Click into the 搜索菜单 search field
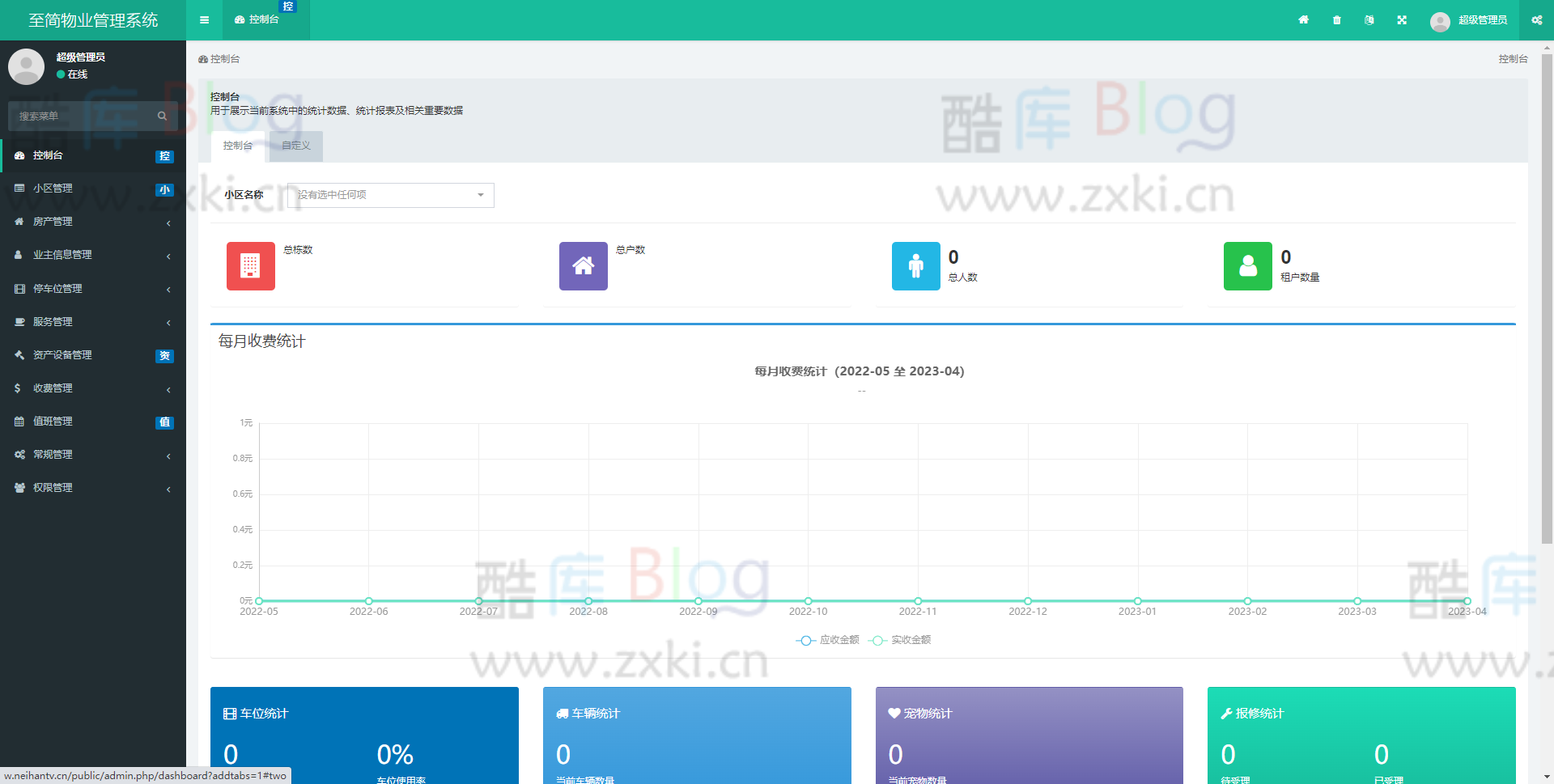This screenshot has width=1554, height=784. [x=81, y=117]
